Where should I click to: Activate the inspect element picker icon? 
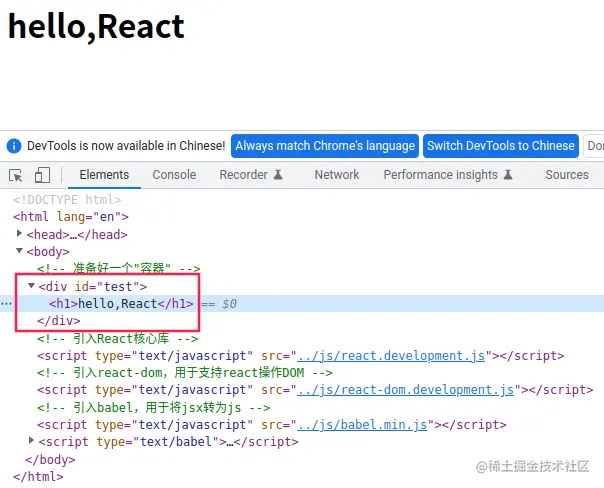tap(16, 175)
